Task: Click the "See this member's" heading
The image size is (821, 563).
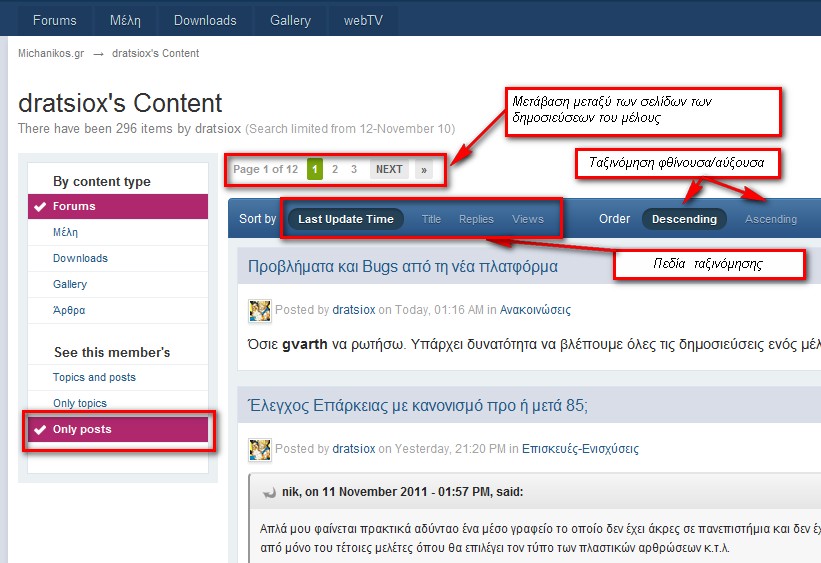Action: 112,352
